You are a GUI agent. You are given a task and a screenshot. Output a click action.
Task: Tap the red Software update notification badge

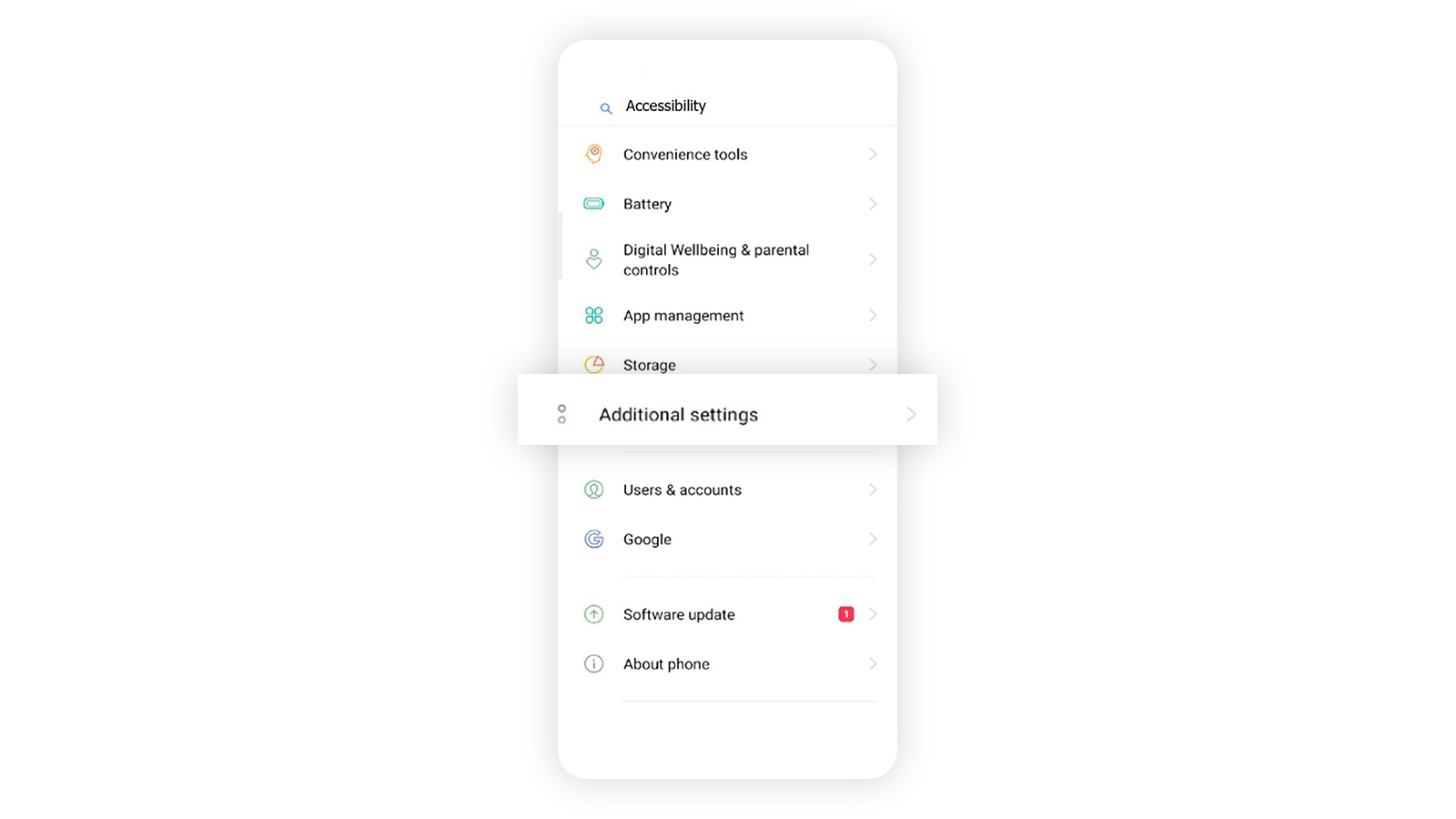(x=846, y=614)
